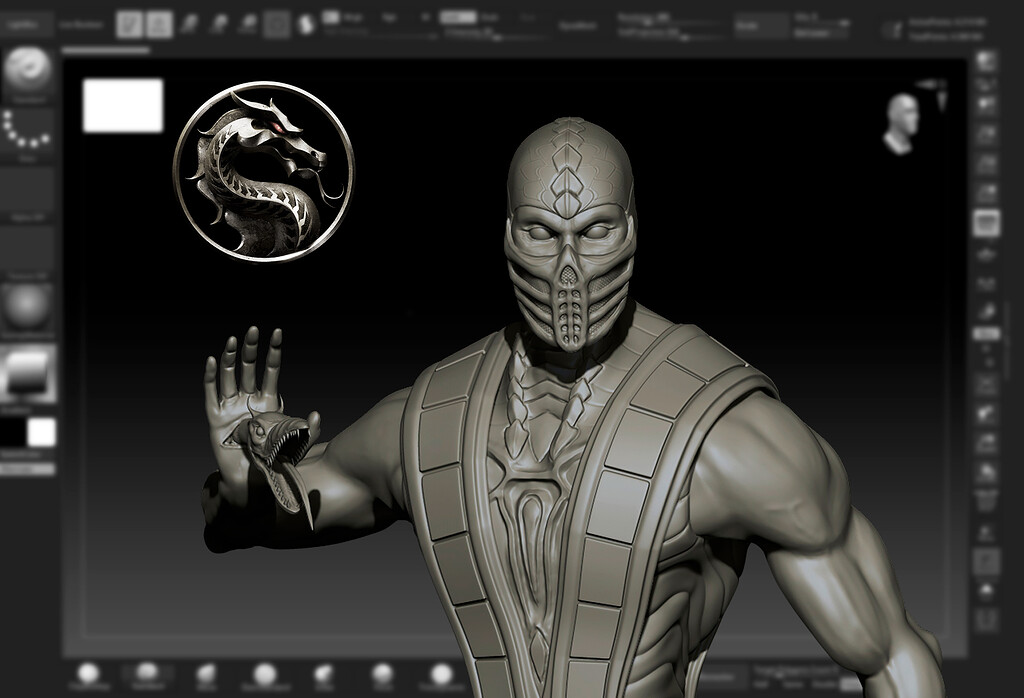
Task: Click the SubTool preview thumbnail top right
Action: 902,122
